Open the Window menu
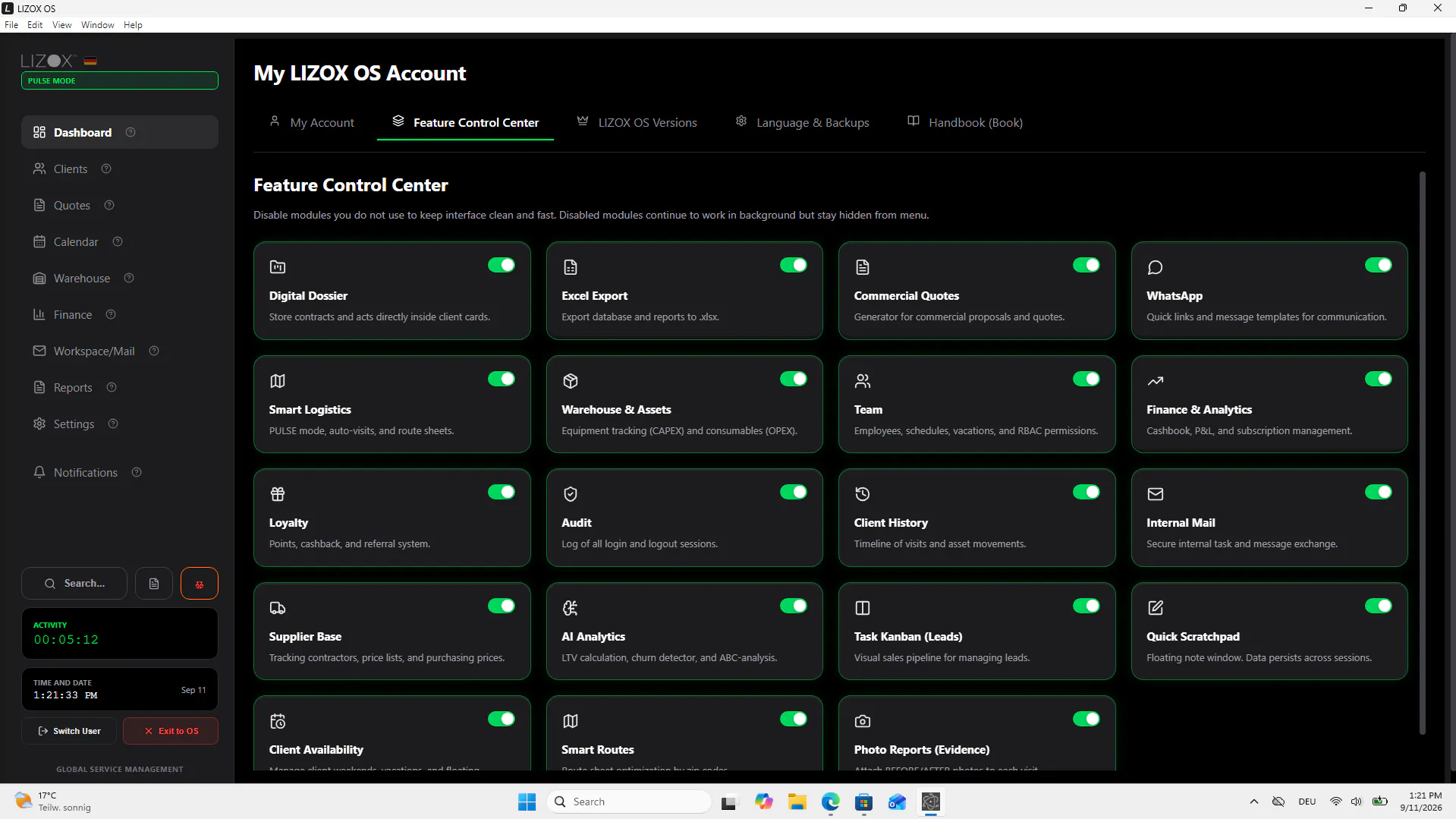1456x819 pixels. [98, 25]
